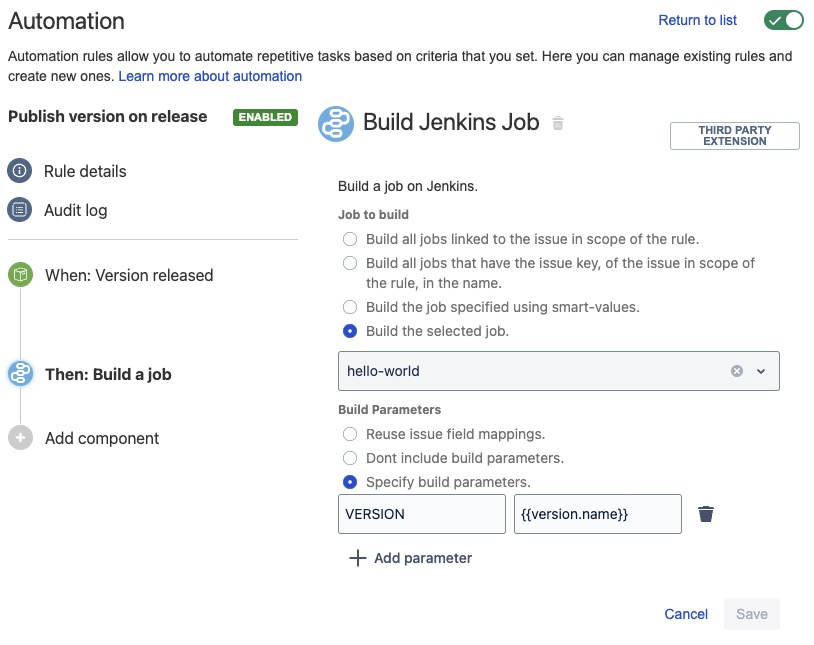The height and width of the screenshot is (645, 814).
Task: Click the Jenkins icon beside Then: Build a job
Action: (22, 375)
